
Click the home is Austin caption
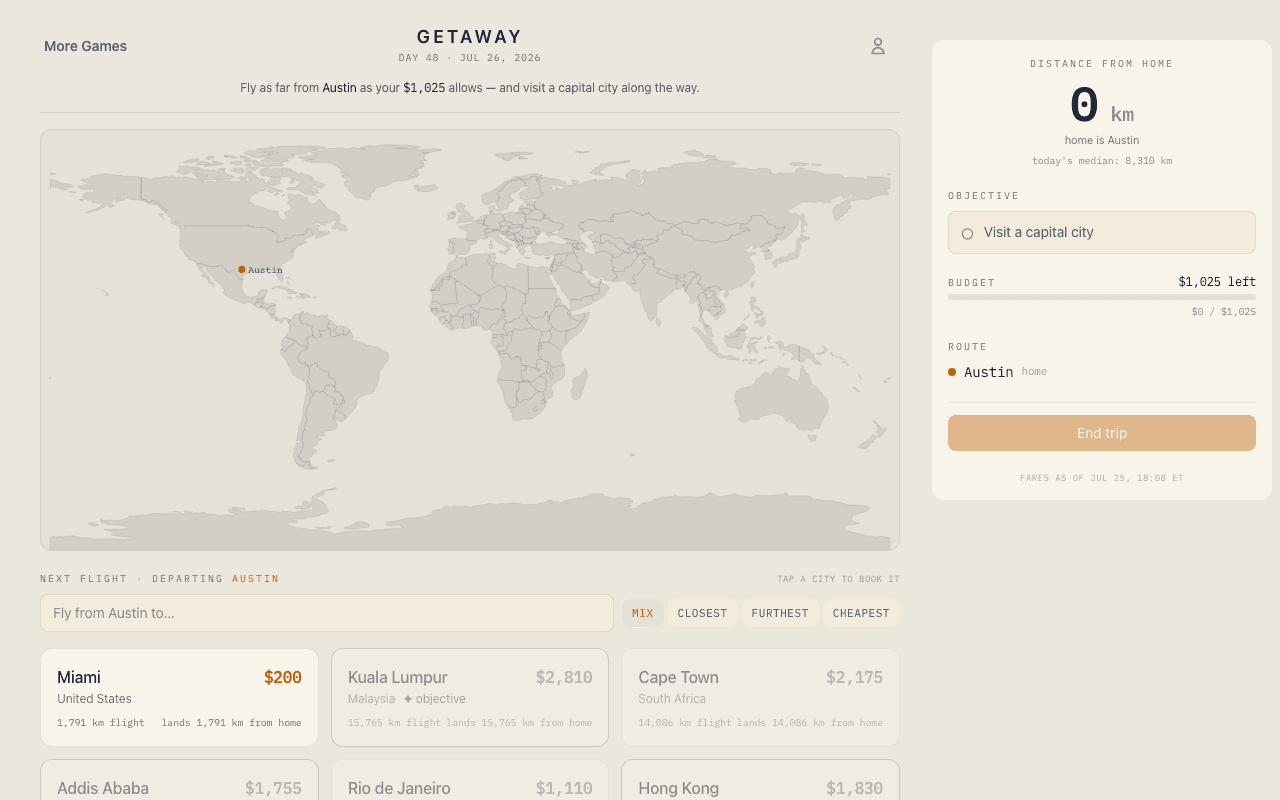1102,140
